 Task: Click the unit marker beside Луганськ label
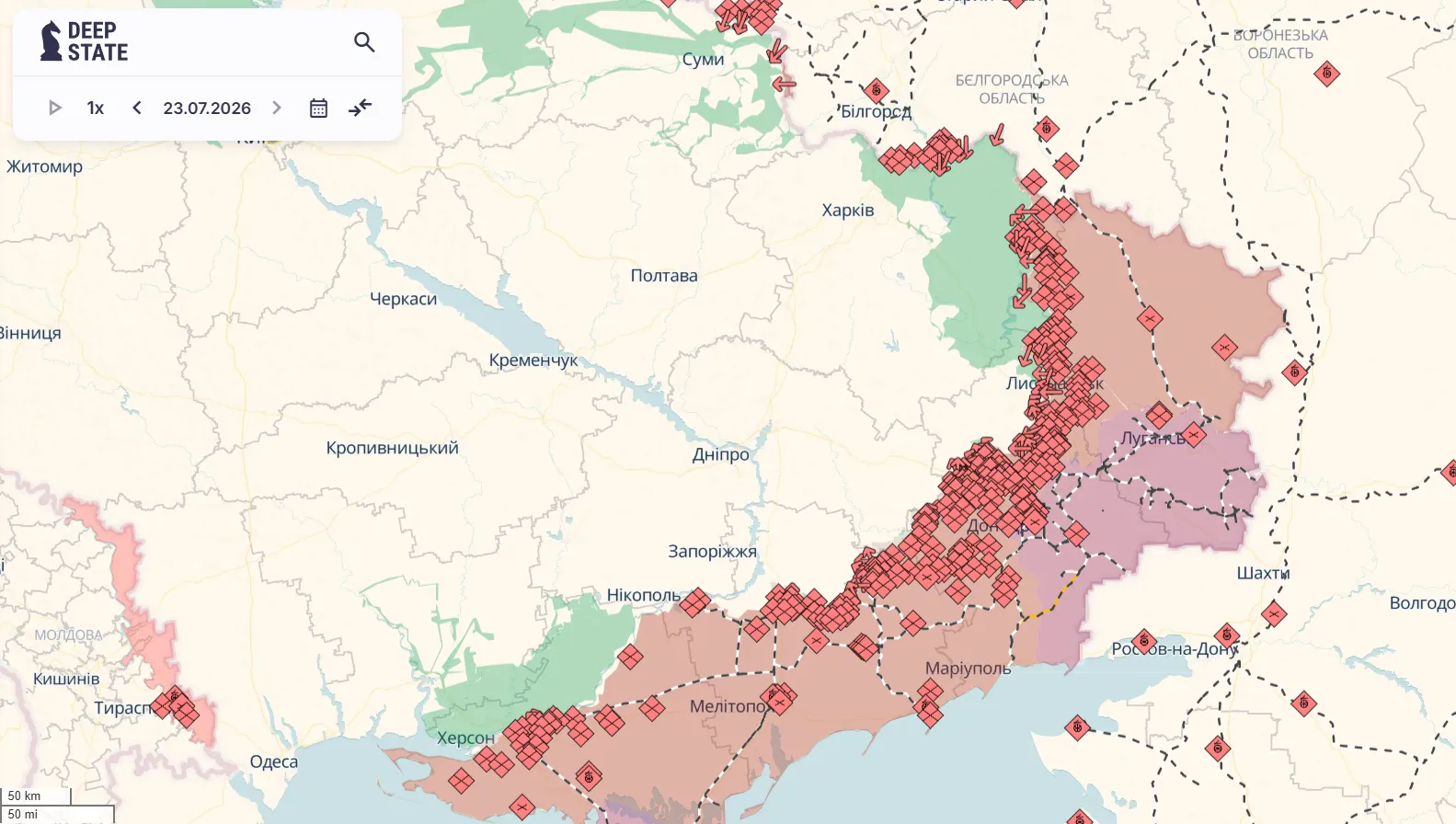pyautogui.click(x=1194, y=434)
